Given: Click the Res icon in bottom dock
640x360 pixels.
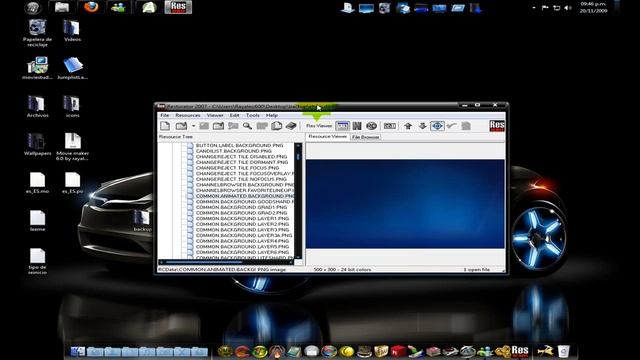Looking at the screenshot, I should [520, 351].
